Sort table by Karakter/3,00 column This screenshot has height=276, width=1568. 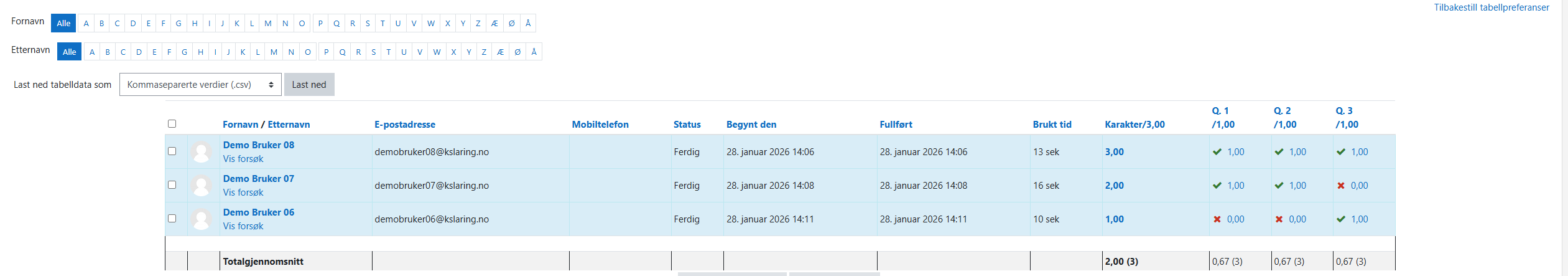[1134, 125]
